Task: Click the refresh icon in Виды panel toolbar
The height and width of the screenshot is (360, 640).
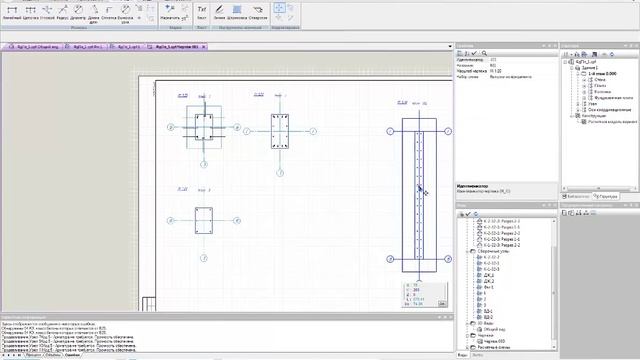Action: point(476,214)
